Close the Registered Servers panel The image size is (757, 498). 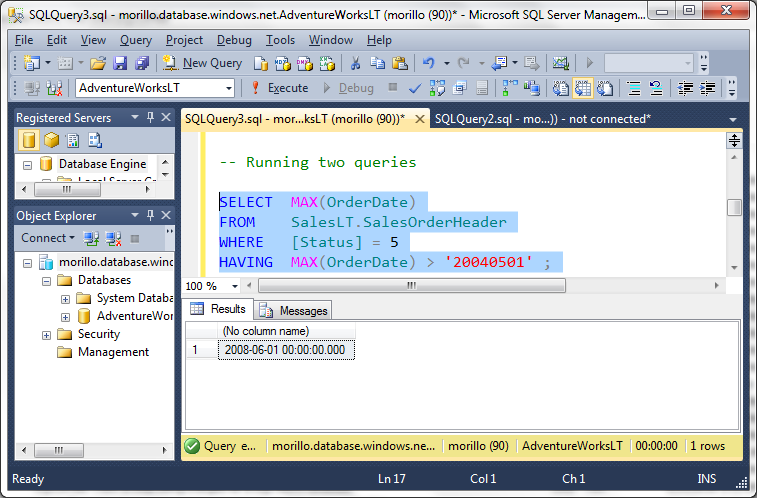pyautogui.click(x=166, y=117)
